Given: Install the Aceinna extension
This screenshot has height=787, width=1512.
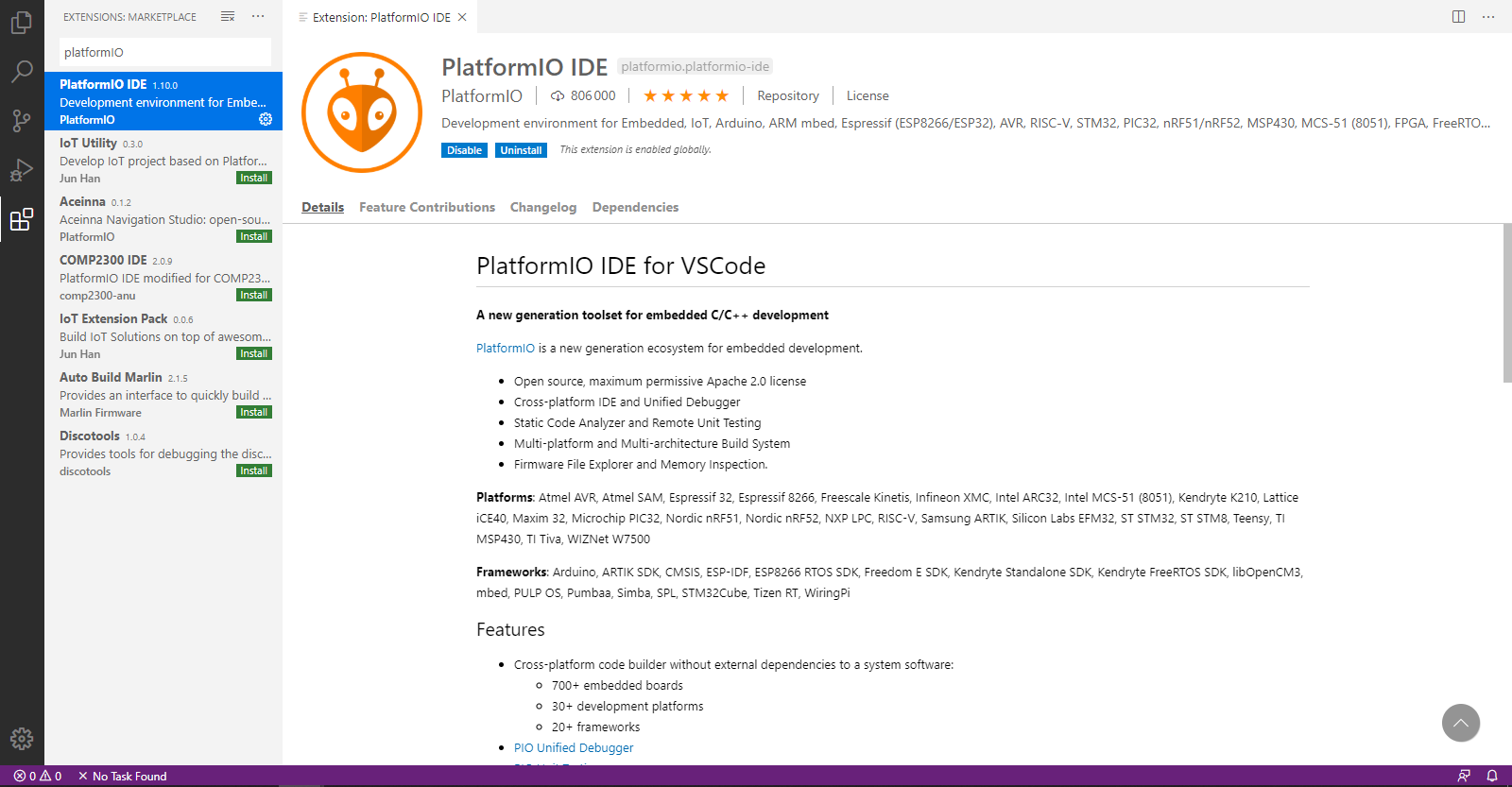Looking at the screenshot, I should [x=253, y=236].
